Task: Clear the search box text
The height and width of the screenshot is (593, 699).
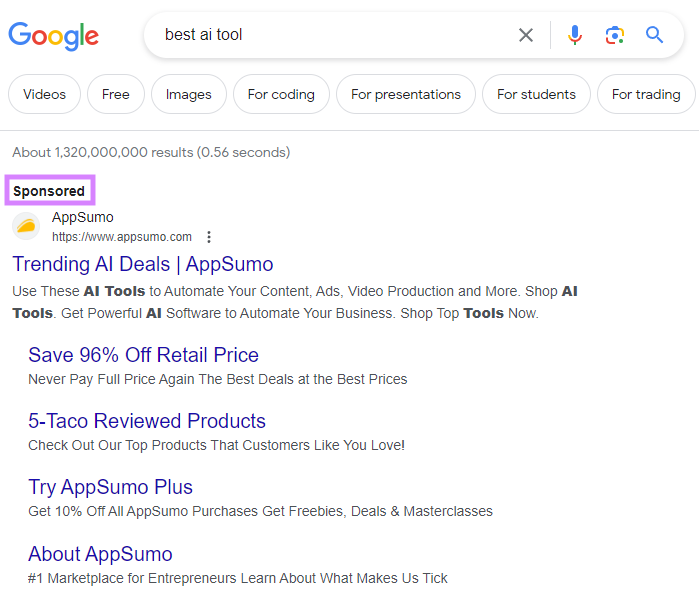Action: click(x=526, y=36)
